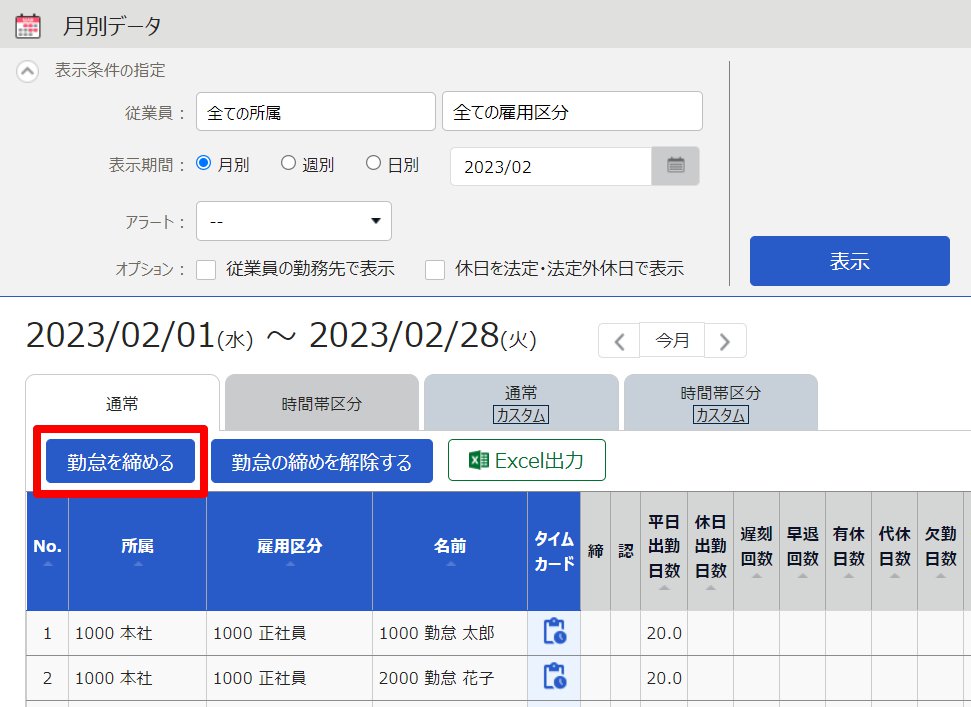Click 1000 正社員 cell in row 2
This screenshot has width=971, height=707.
coord(290,678)
